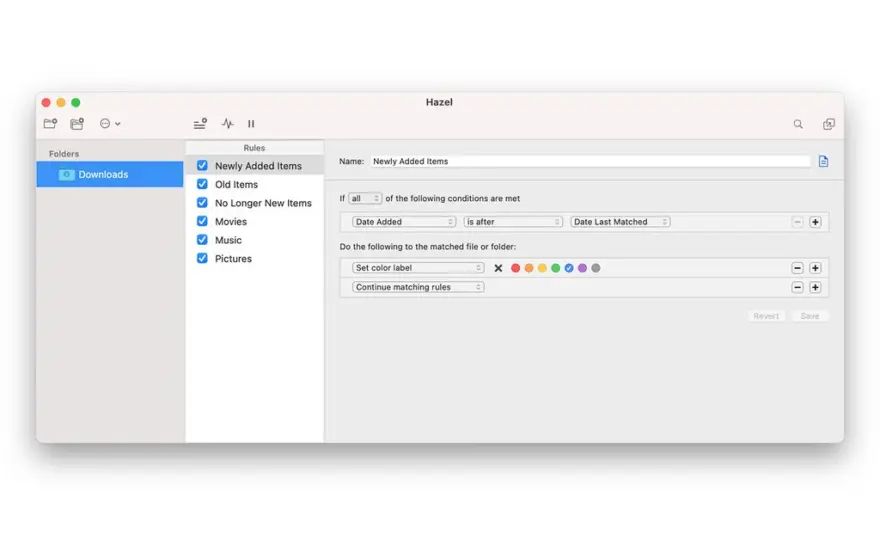Click the Revert button

[x=766, y=316]
